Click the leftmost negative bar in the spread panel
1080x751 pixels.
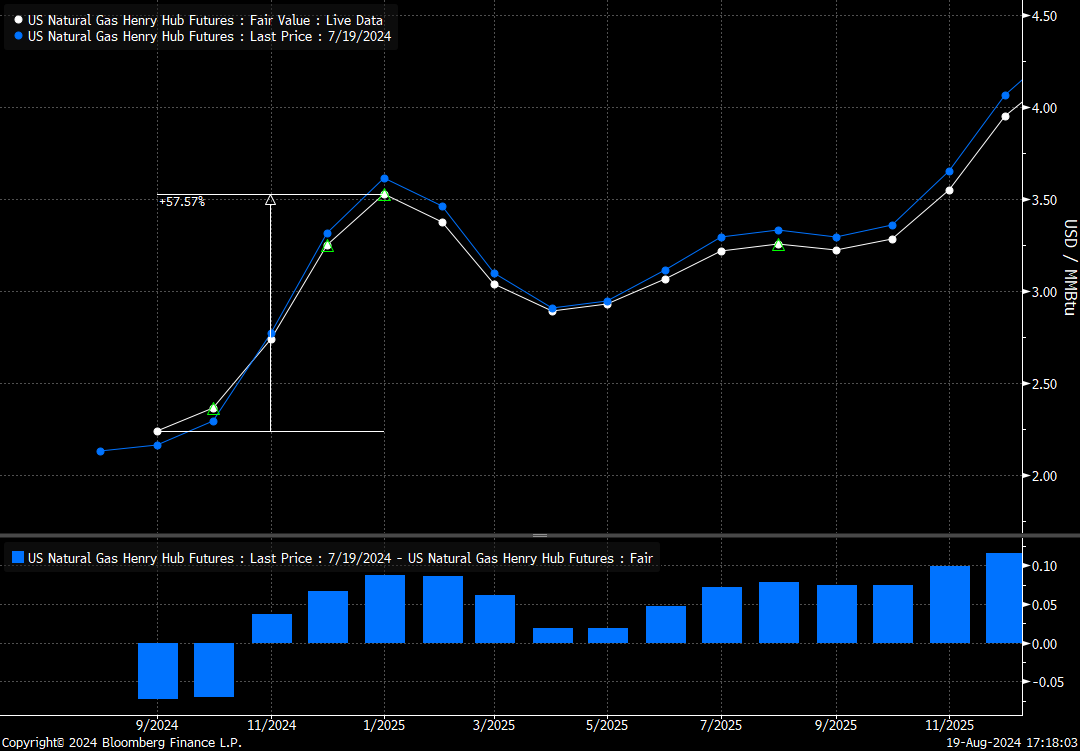tap(157, 670)
